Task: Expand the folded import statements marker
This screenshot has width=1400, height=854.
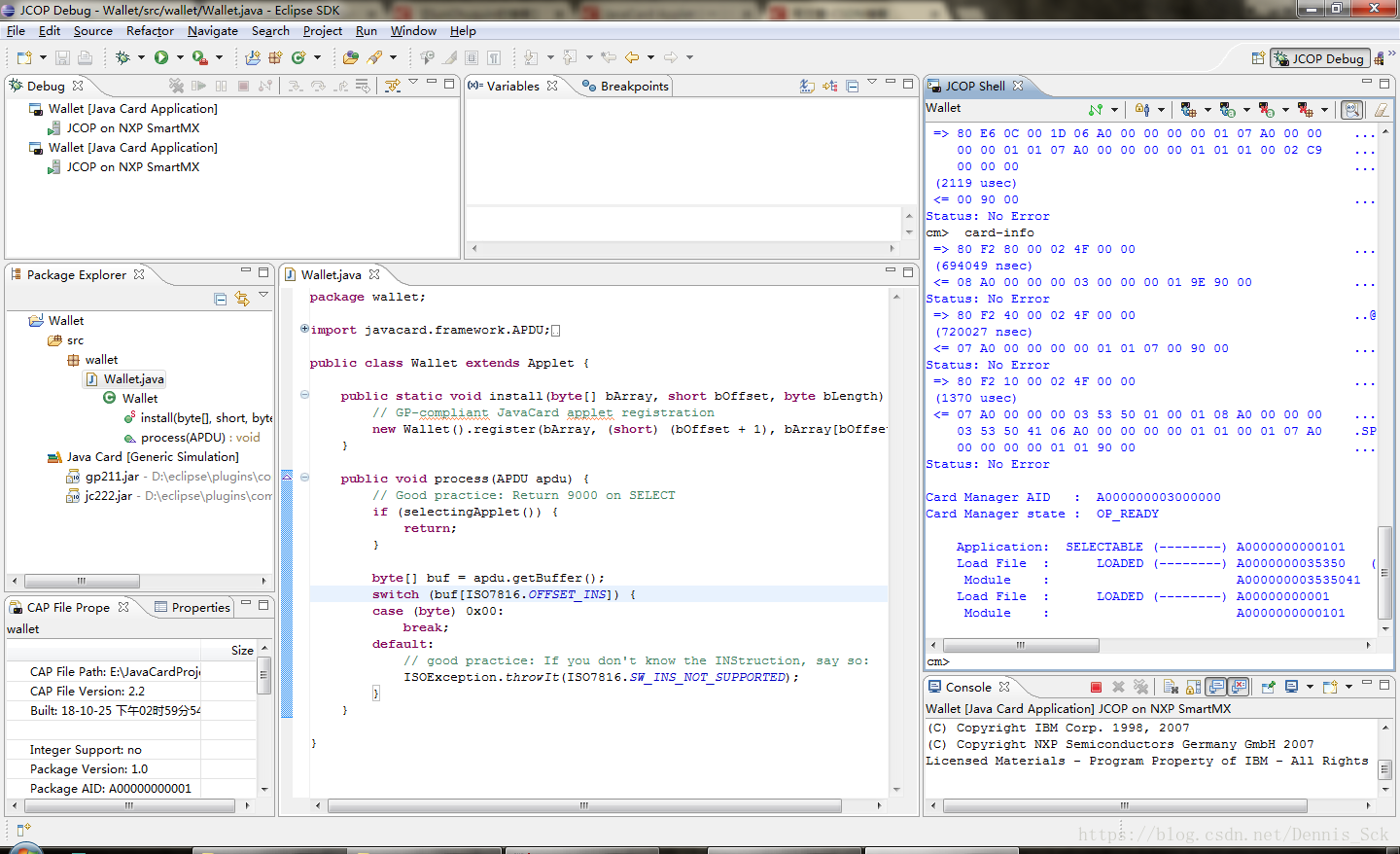Action: pos(304,329)
